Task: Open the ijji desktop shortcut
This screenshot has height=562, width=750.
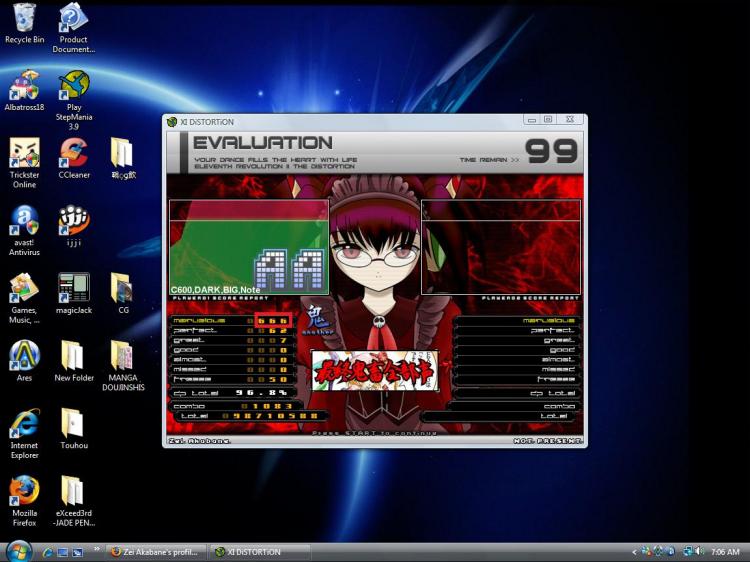Action: click(x=73, y=220)
